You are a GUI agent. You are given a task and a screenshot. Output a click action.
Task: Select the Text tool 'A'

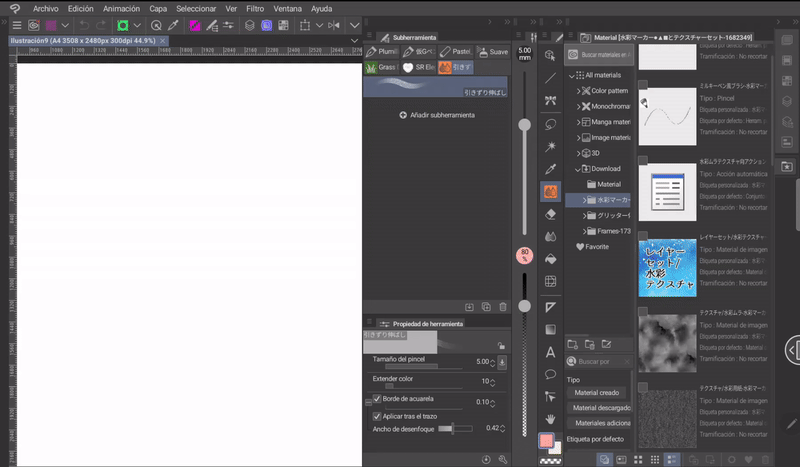coord(550,352)
